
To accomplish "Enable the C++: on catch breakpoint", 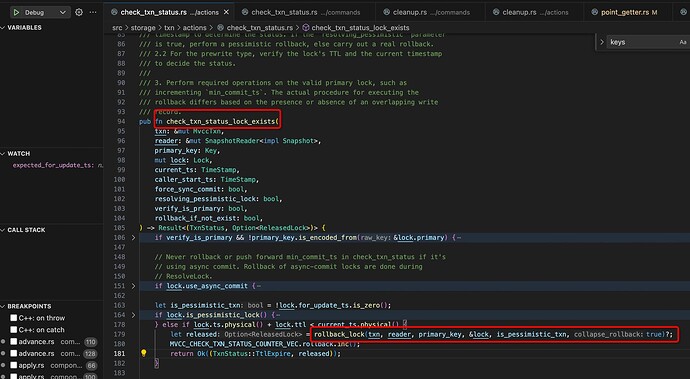I will pos(14,330).
